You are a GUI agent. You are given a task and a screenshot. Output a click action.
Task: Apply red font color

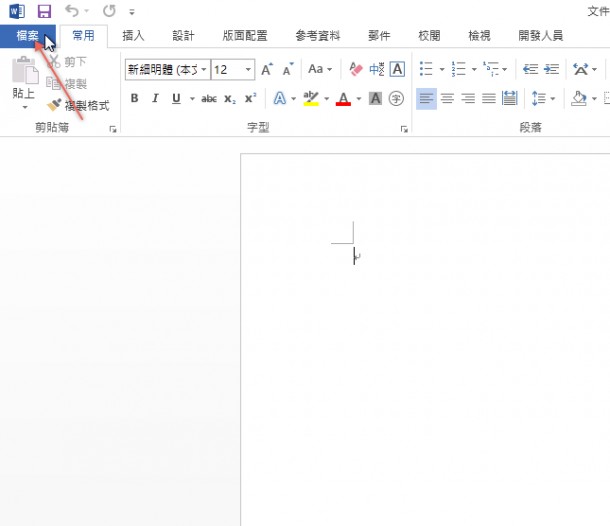coord(343,98)
